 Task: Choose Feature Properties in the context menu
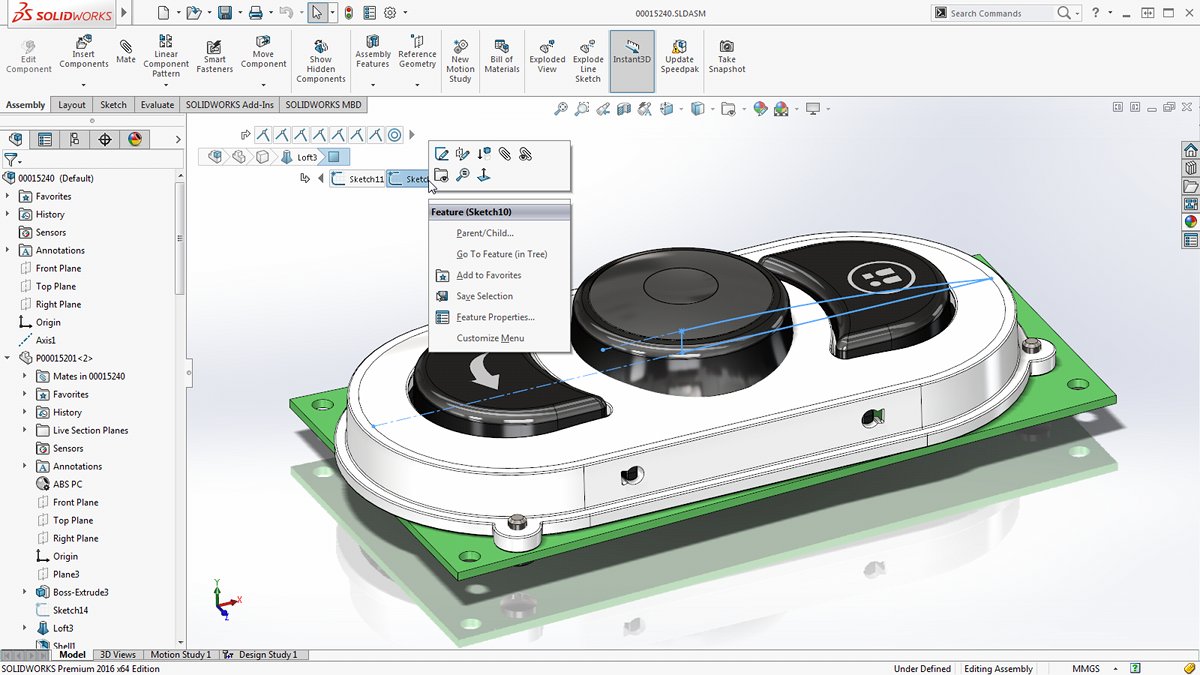tap(496, 317)
